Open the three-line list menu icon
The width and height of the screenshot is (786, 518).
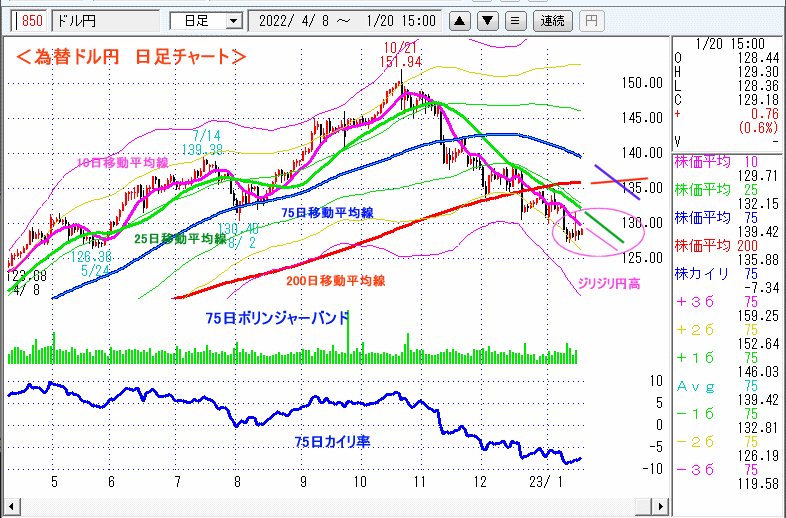pos(514,20)
